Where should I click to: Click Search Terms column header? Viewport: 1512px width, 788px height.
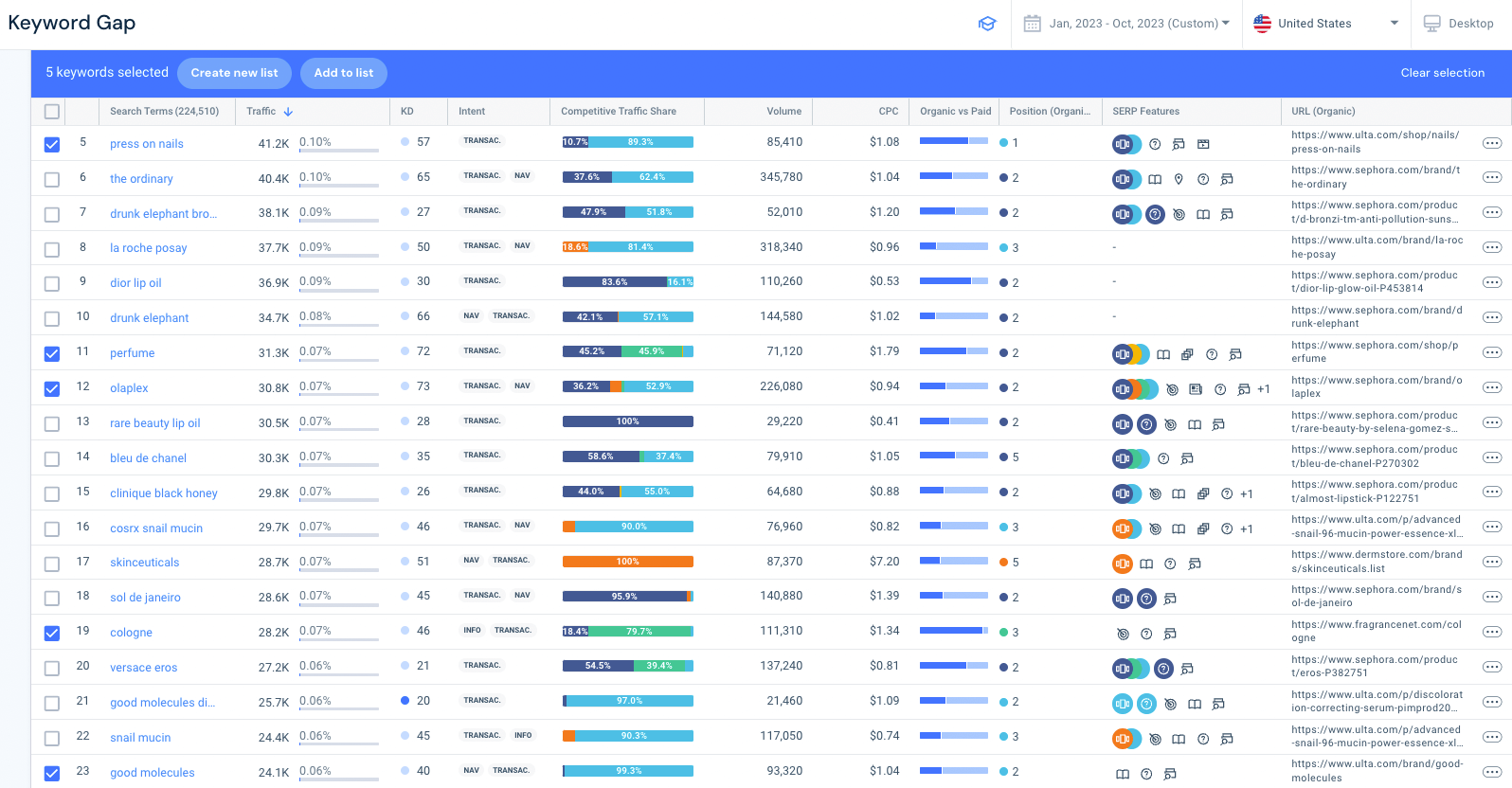[164, 111]
